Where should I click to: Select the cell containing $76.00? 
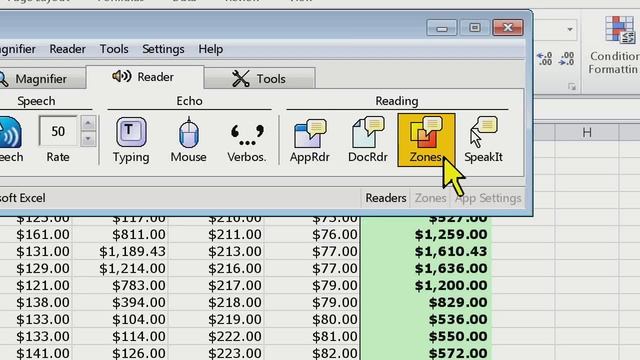pyautogui.click(x=312, y=235)
